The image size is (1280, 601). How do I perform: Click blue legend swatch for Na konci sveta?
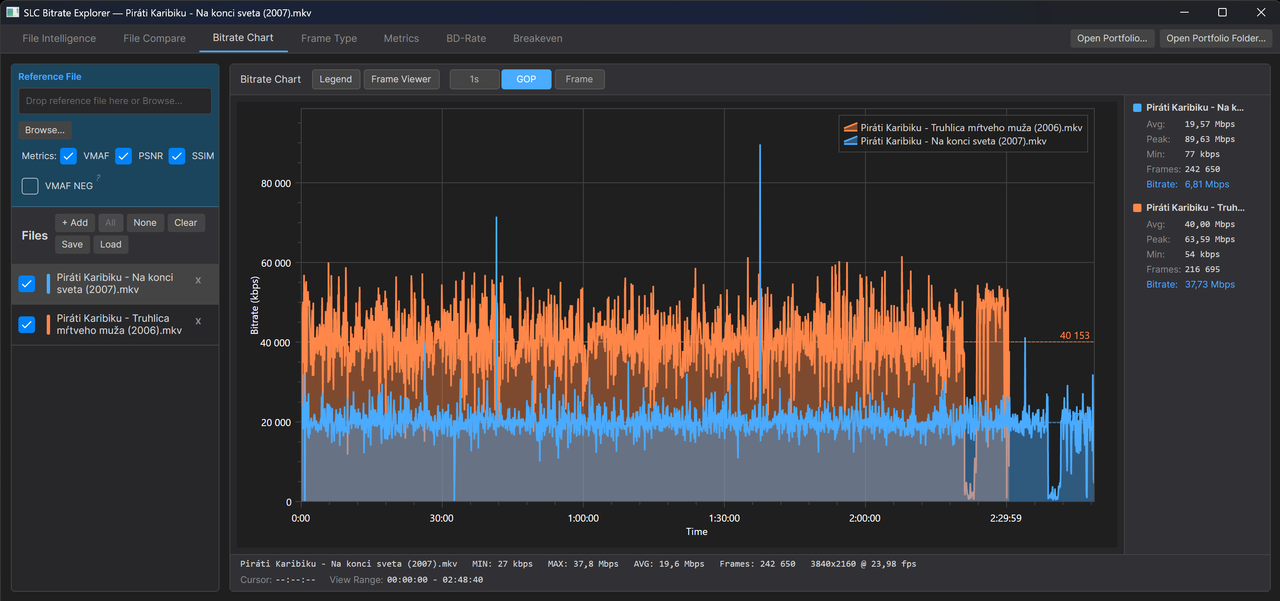pos(851,141)
